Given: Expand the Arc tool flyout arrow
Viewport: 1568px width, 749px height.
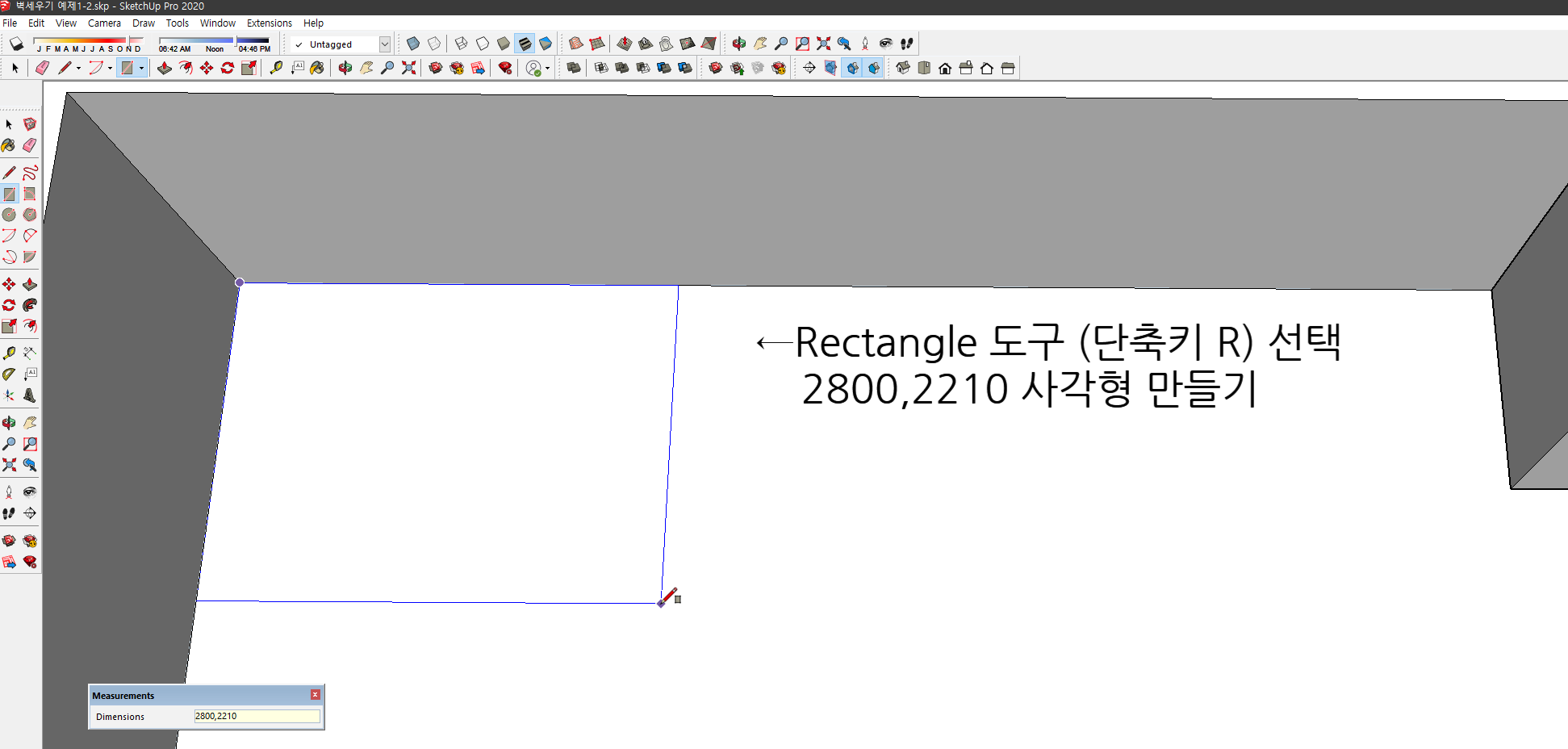Looking at the screenshot, I should click(109, 68).
